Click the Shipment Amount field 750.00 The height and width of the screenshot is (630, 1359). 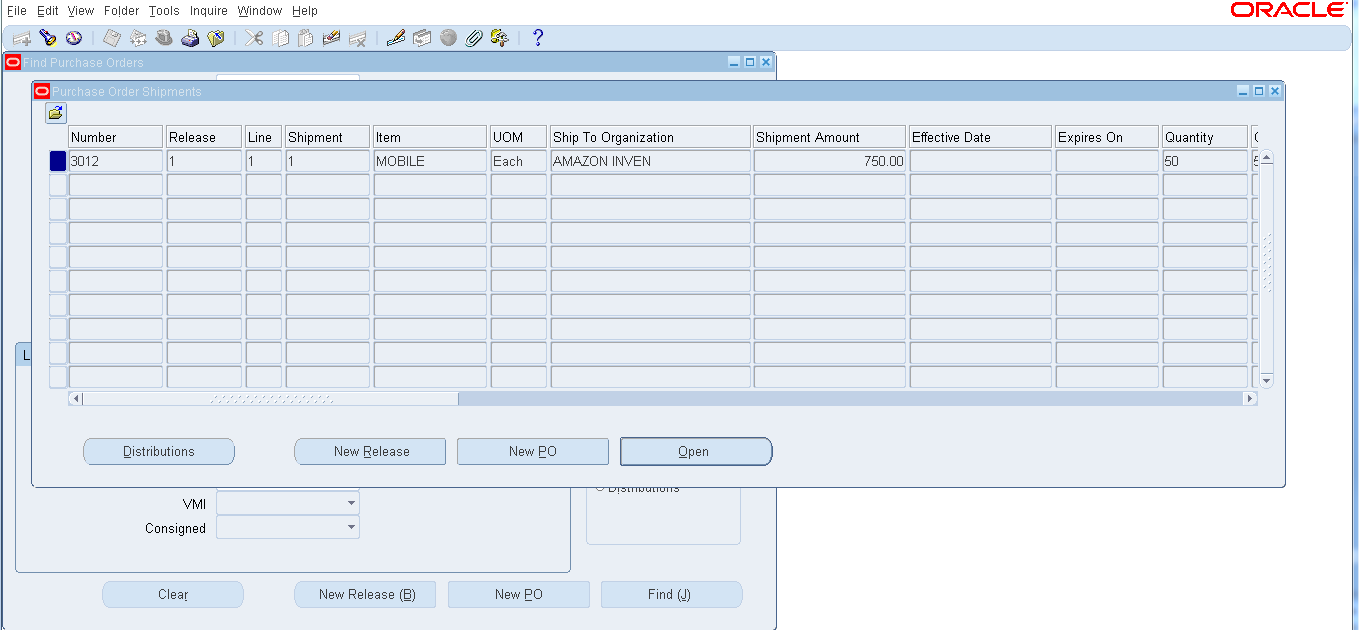[x=830, y=161]
